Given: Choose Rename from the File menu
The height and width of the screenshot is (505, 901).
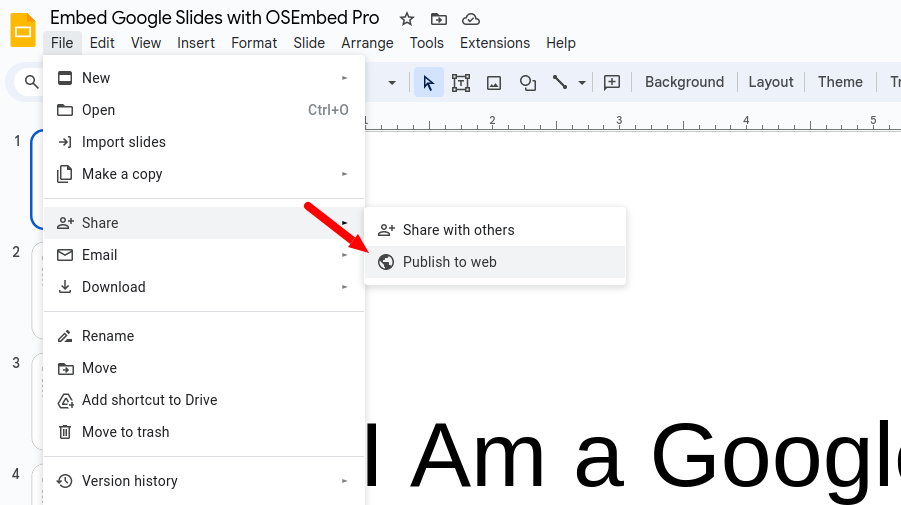Looking at the screenshot, I should point(204,336).
